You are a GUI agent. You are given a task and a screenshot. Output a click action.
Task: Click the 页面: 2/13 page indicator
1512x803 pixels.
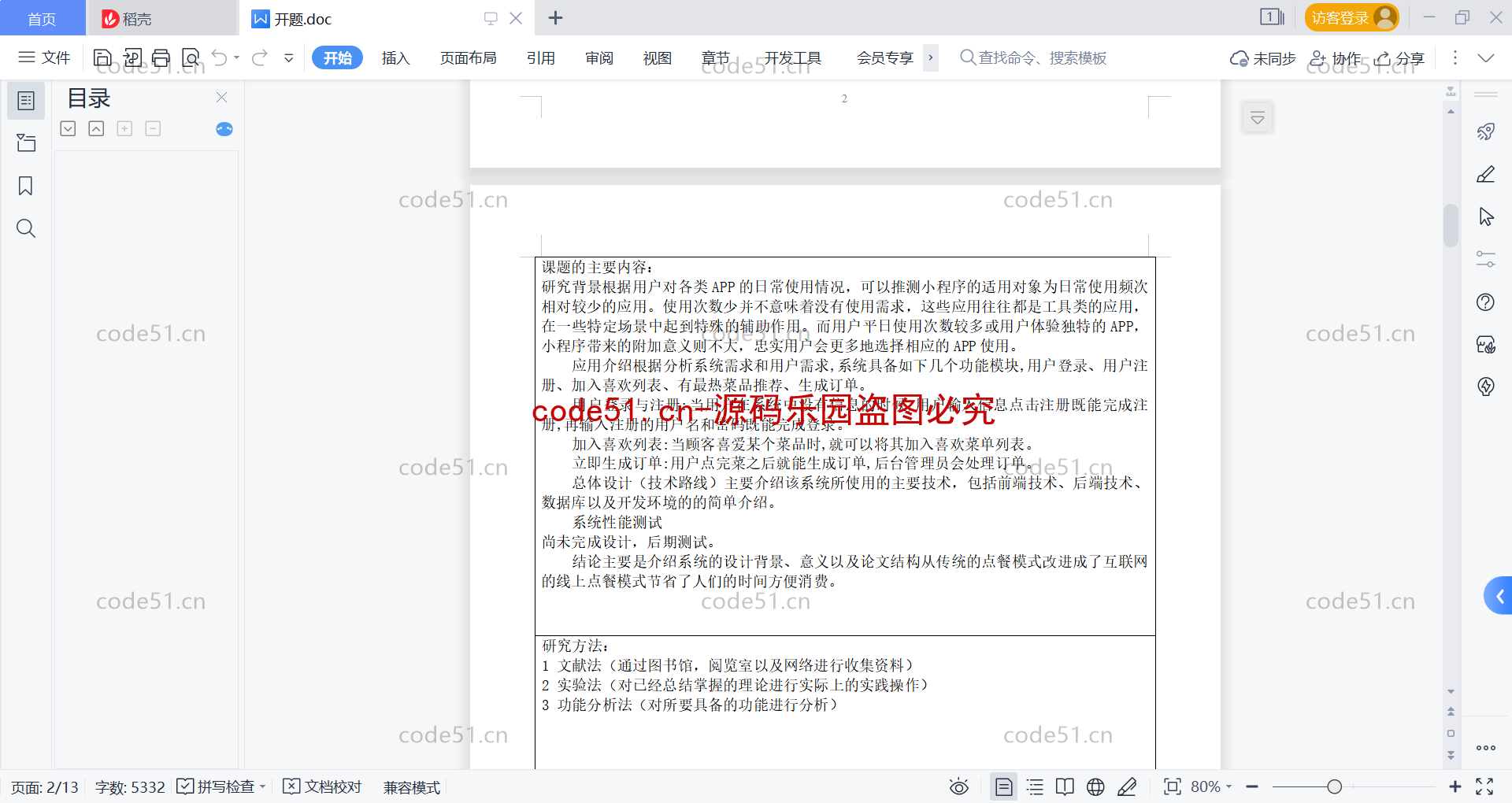pos(45,787)
